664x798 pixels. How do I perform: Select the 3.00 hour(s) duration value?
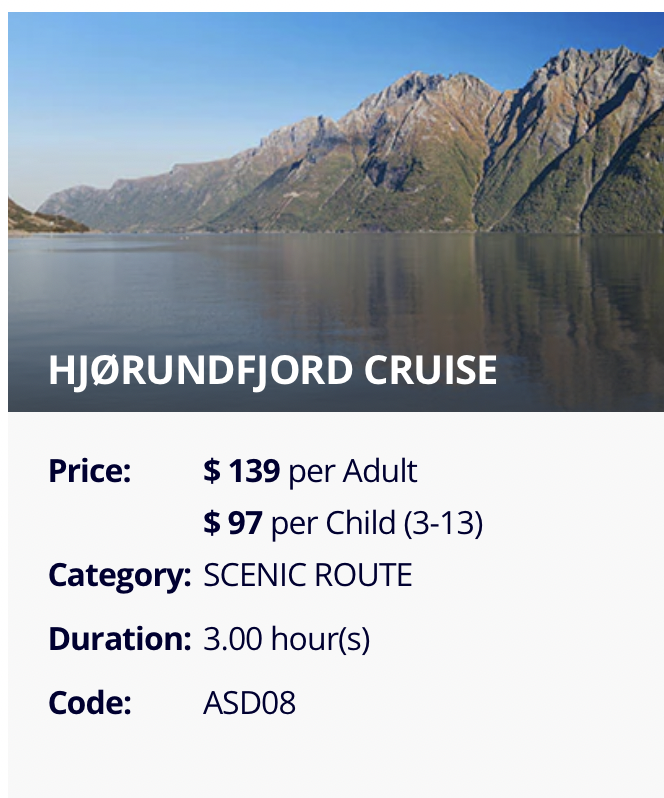point(286,639)
